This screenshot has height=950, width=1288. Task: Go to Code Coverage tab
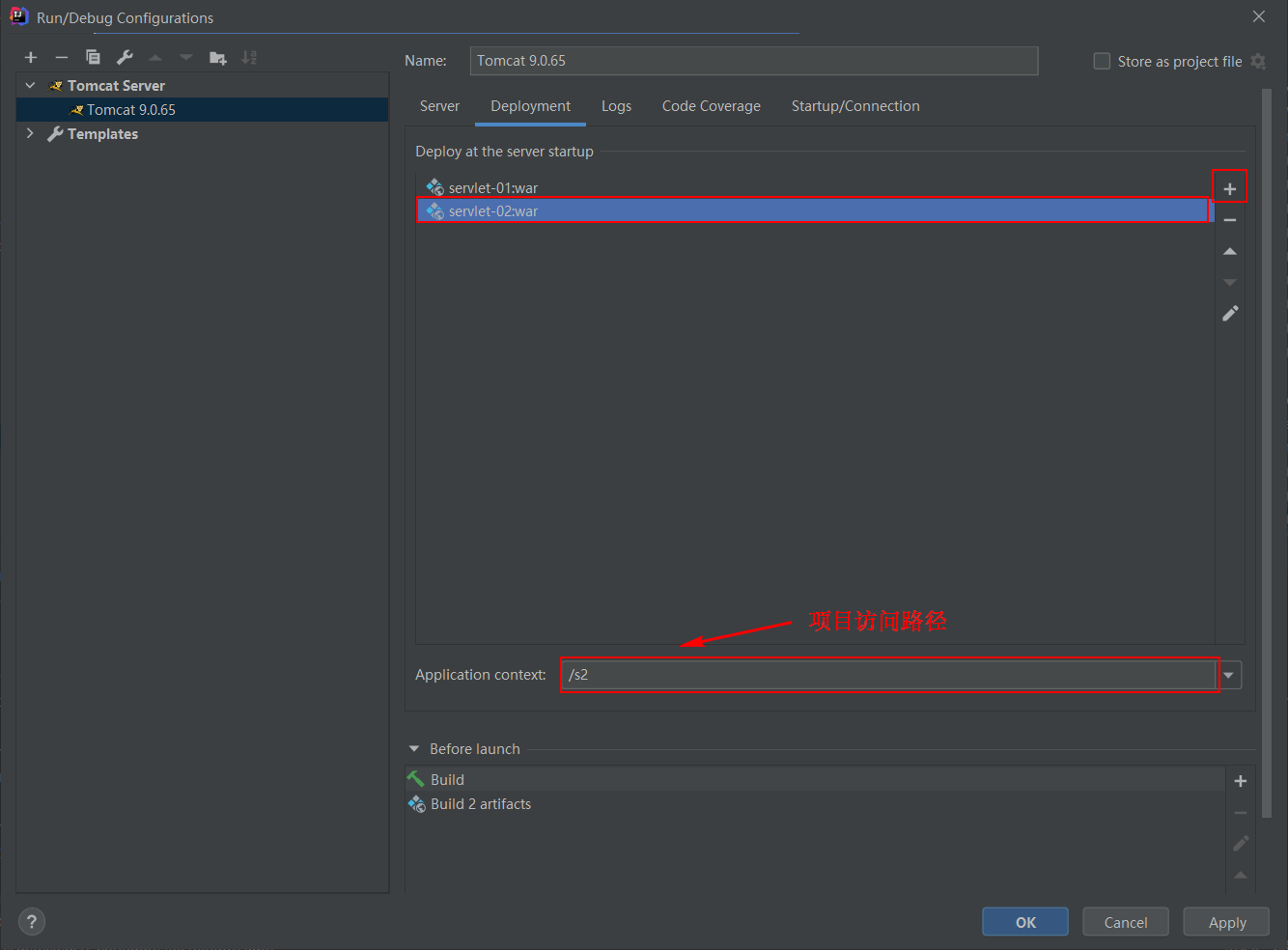click(711, 106)
